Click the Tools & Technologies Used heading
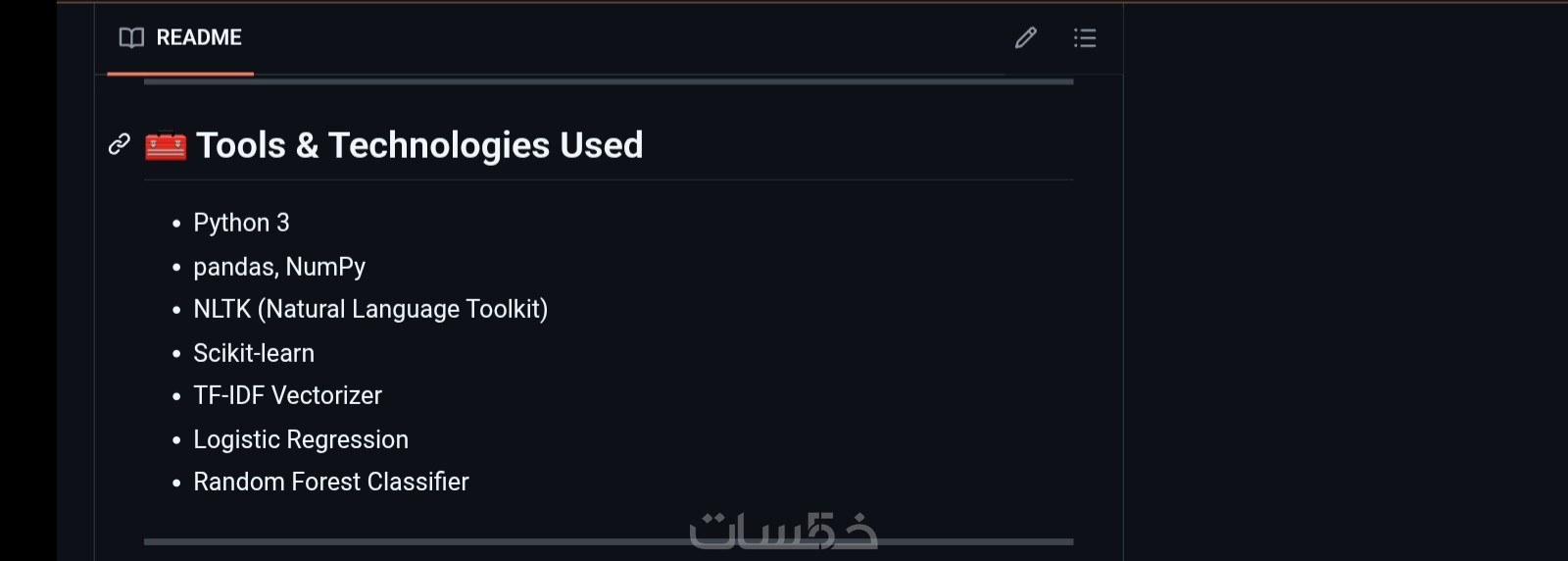This screenshot has width=1568, height=561. click(x=419, y=146)
